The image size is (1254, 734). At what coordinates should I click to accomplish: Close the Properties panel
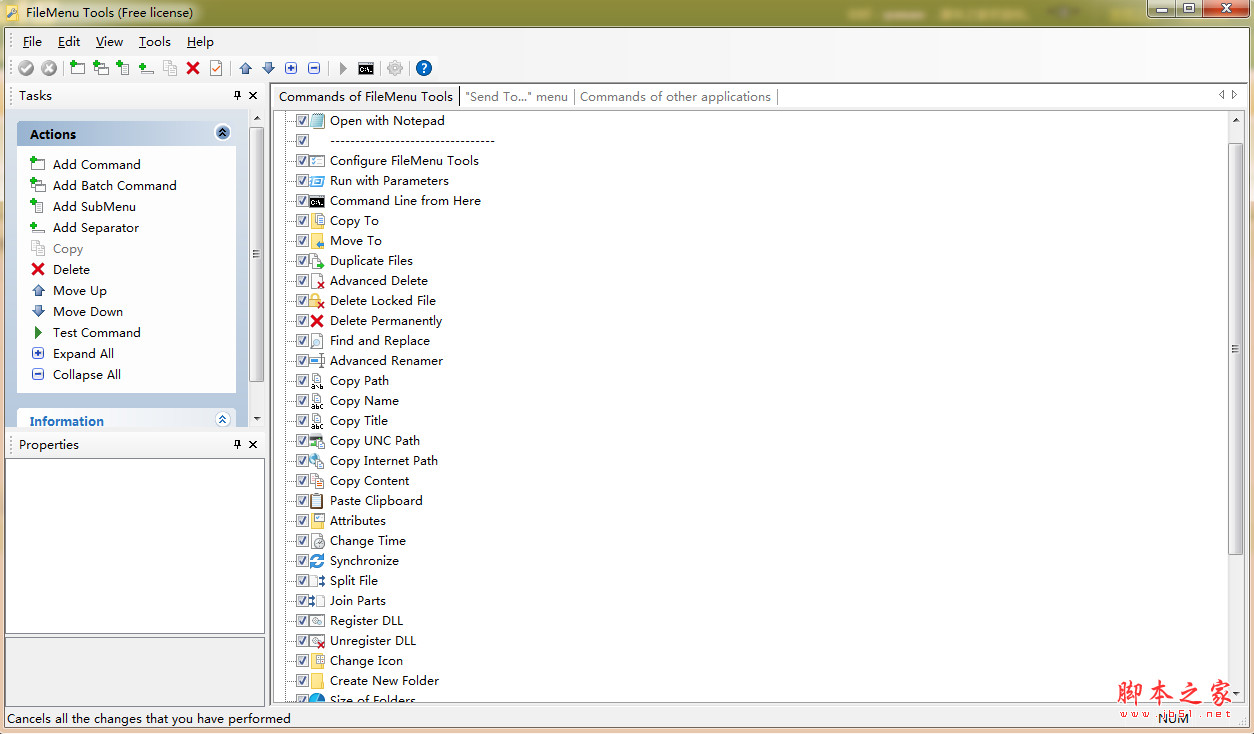(x=253, y=445)
